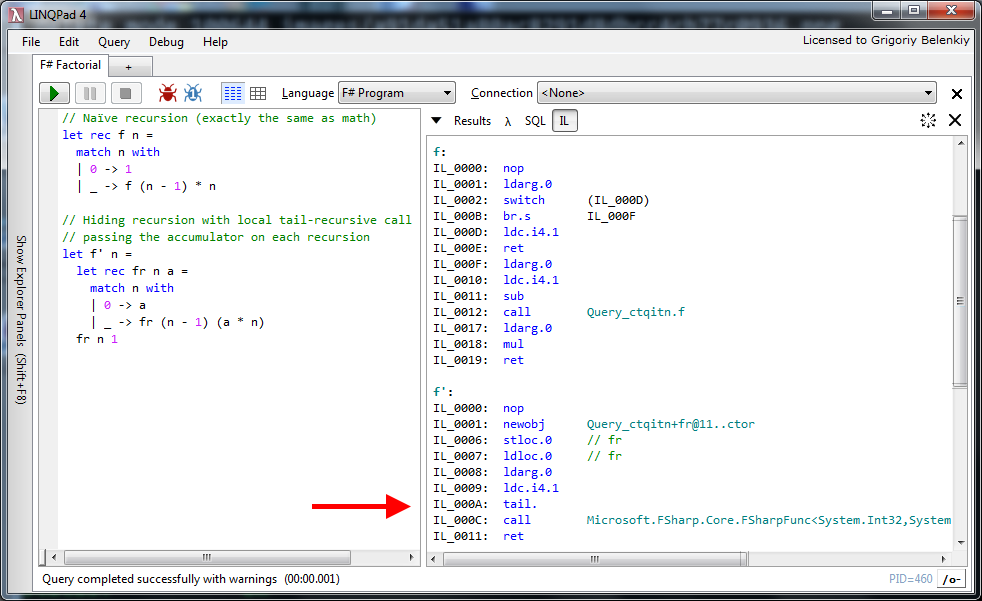The width and height of the screenshot is (982, 601).
Task: Select the lambda (λ) results view
Action: (509, 120)
